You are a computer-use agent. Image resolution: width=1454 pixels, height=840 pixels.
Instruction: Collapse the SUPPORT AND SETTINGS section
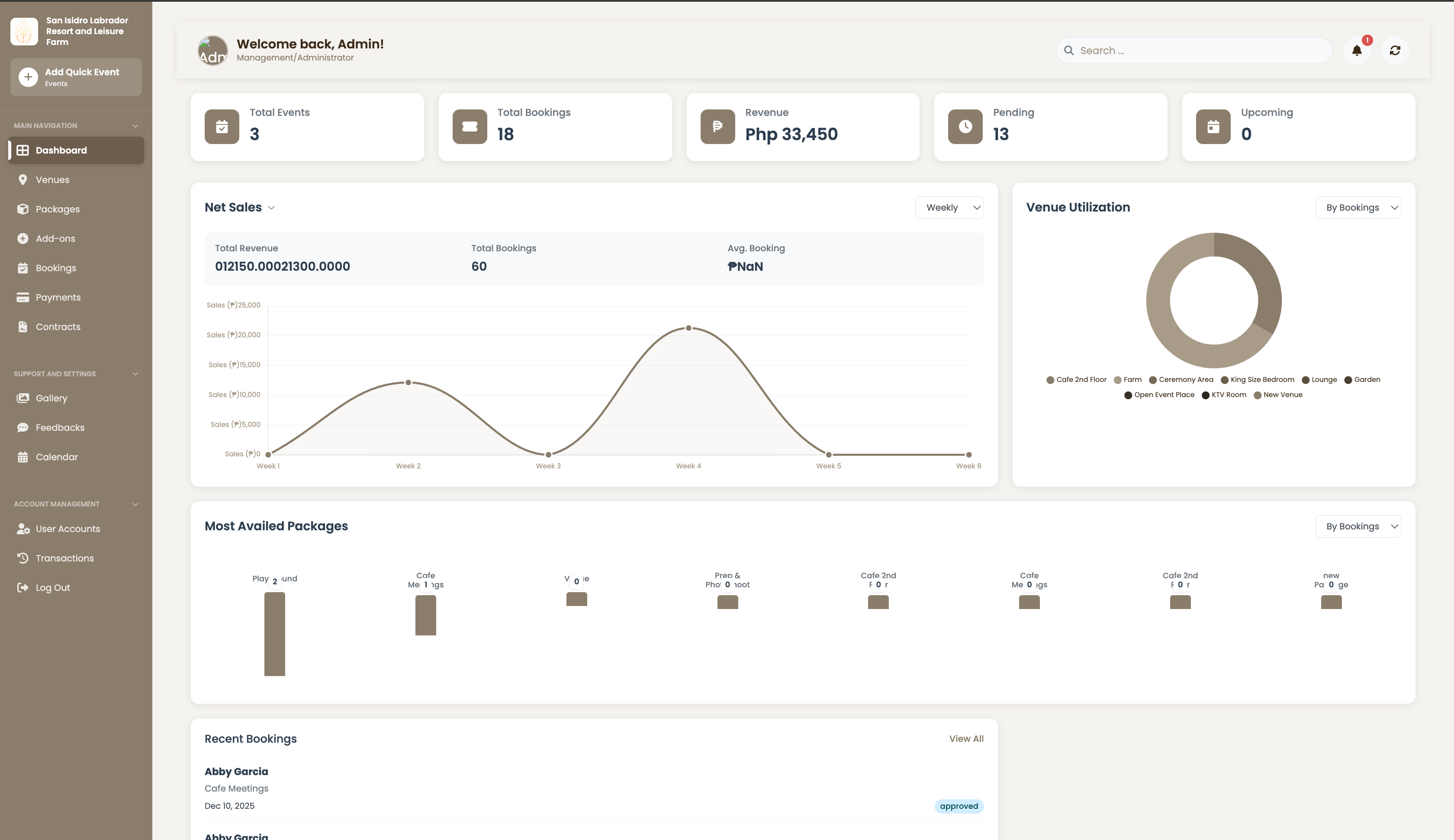pos(135,374)
